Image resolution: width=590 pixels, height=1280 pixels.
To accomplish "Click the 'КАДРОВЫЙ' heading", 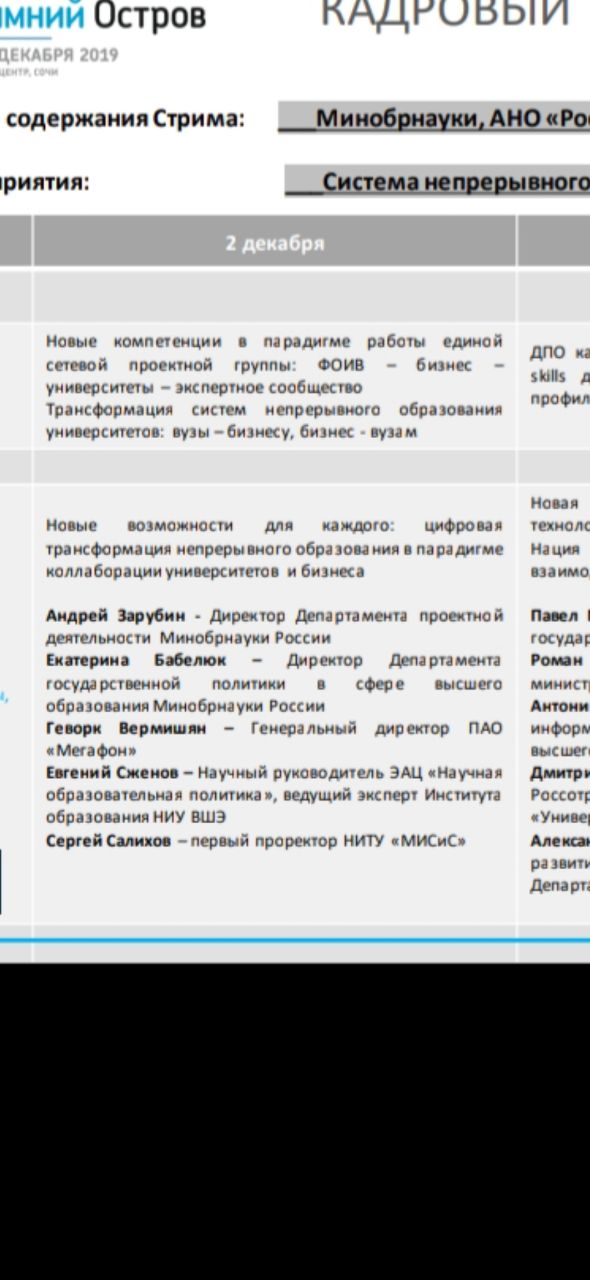I will (x=444, y=12).
